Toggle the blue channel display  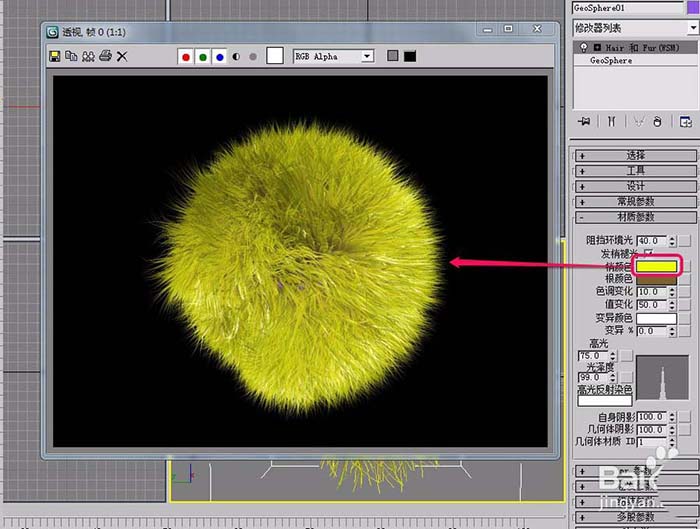coord(219,57)
